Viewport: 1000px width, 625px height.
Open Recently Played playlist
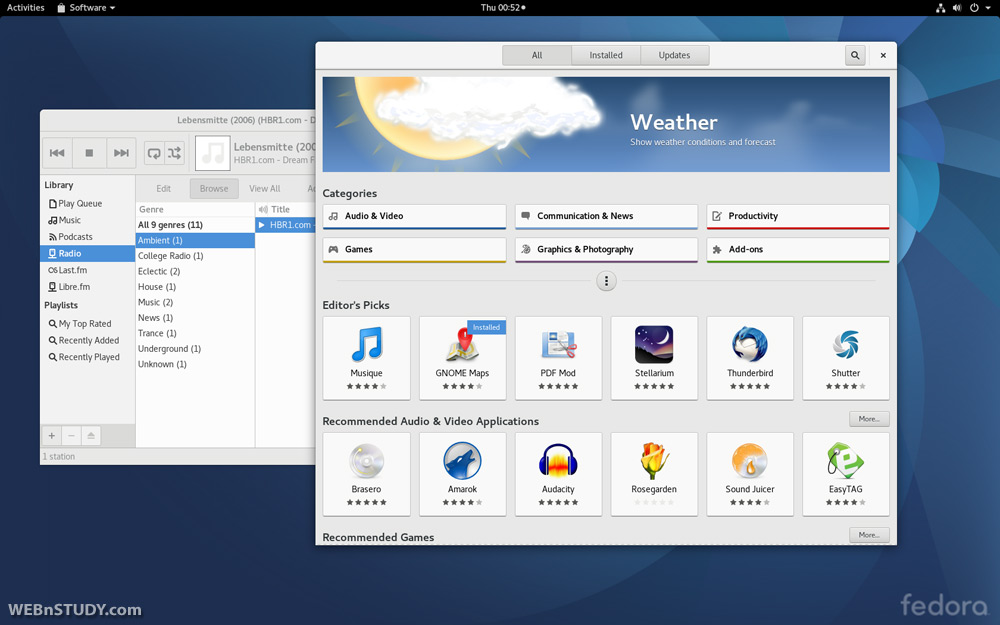point(87,357)
